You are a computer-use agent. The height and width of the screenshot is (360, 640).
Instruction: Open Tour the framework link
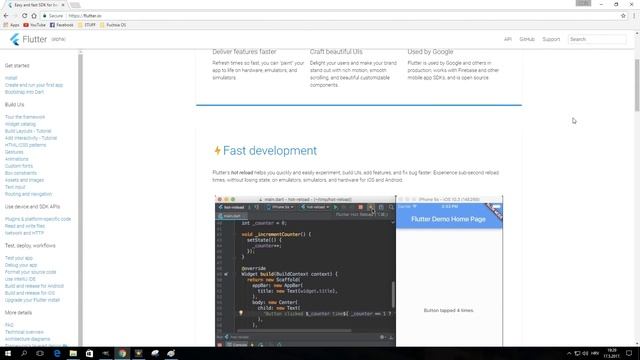pyautogui.click(x=25, y=117)
